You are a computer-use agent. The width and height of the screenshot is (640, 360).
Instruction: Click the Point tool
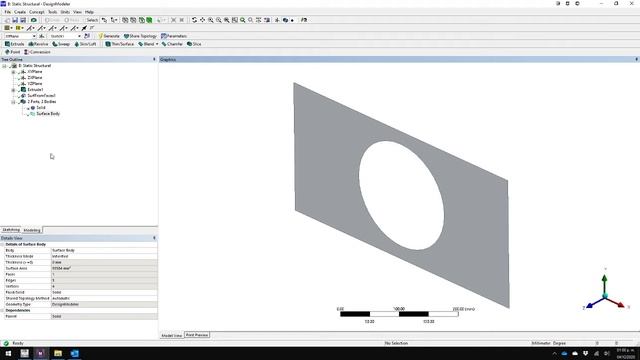point(13,52)
